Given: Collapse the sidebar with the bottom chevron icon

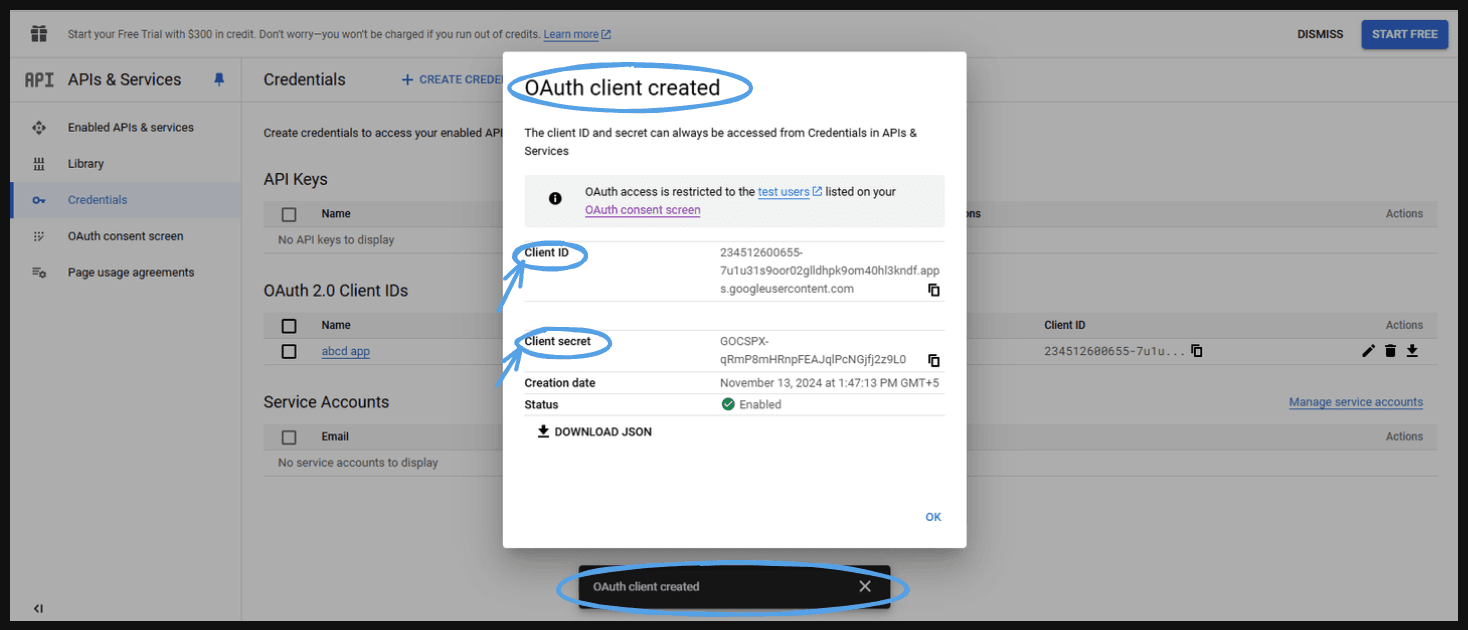Looking at the screenshot, I should (38, 608).
